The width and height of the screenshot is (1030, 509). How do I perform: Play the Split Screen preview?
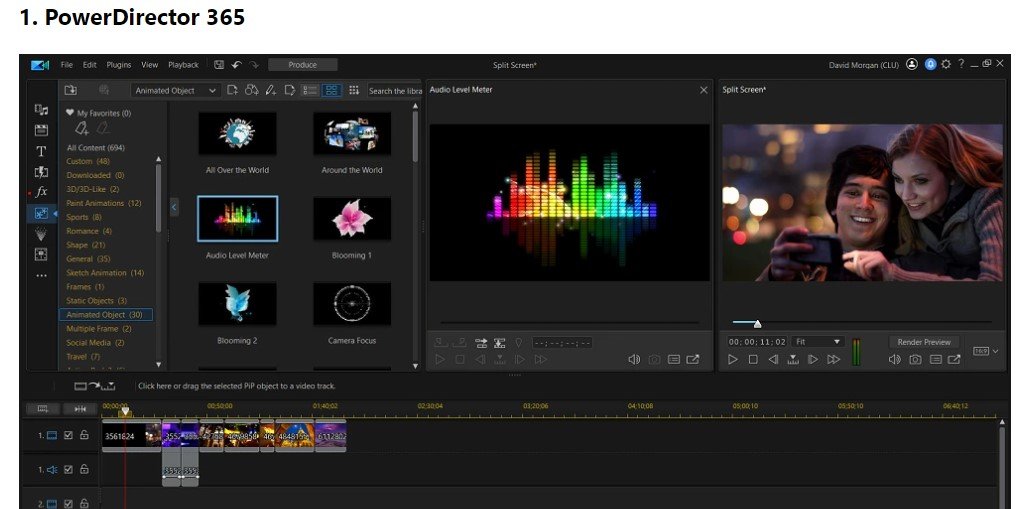[x=733, y=359]
